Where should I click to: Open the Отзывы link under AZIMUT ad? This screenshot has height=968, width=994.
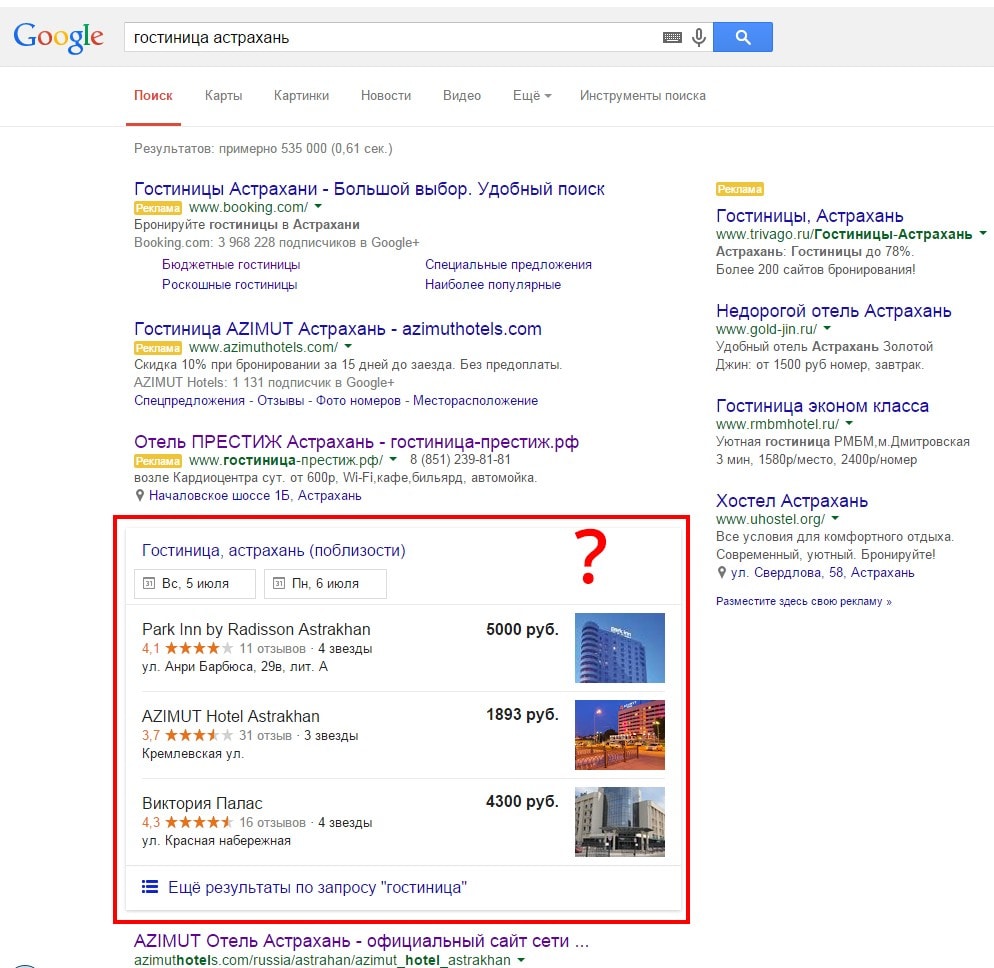[x=280, y=401]
